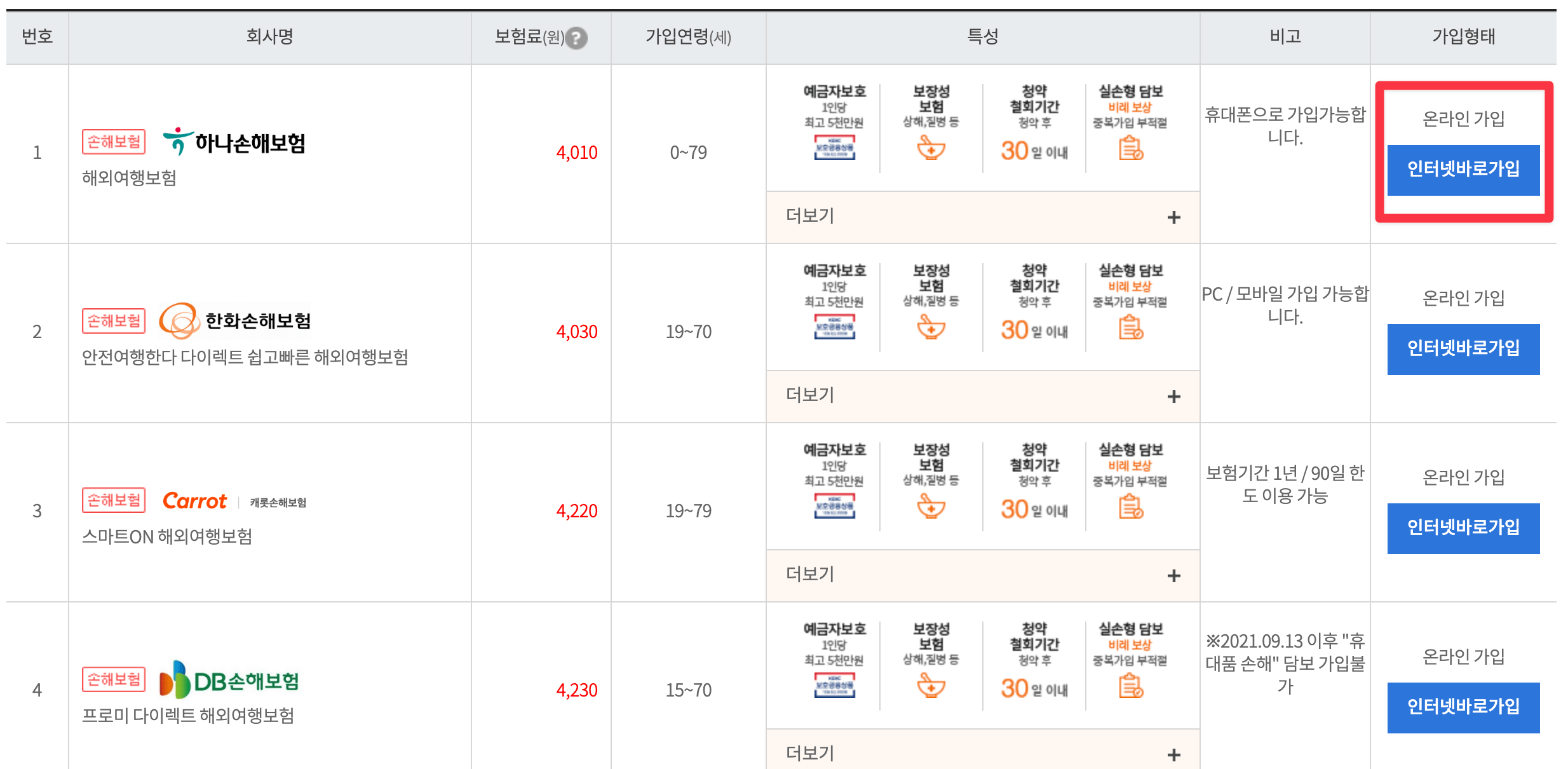Image resolution: width=1568 pixels, height=769 pixels.
Task: Click depositor protection badge in Hana row
Action: [835, 147]
